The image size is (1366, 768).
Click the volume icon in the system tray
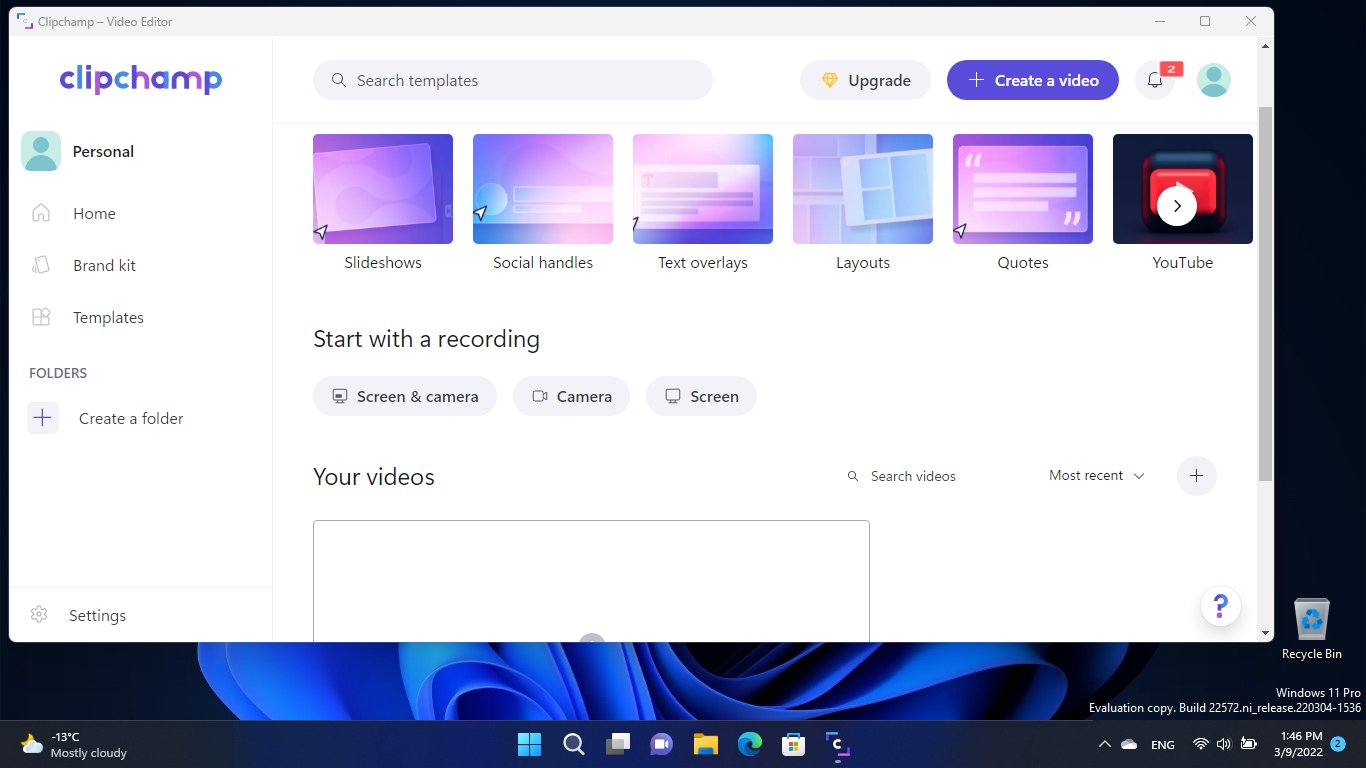pyautogui.click(x=1223, y=745)
